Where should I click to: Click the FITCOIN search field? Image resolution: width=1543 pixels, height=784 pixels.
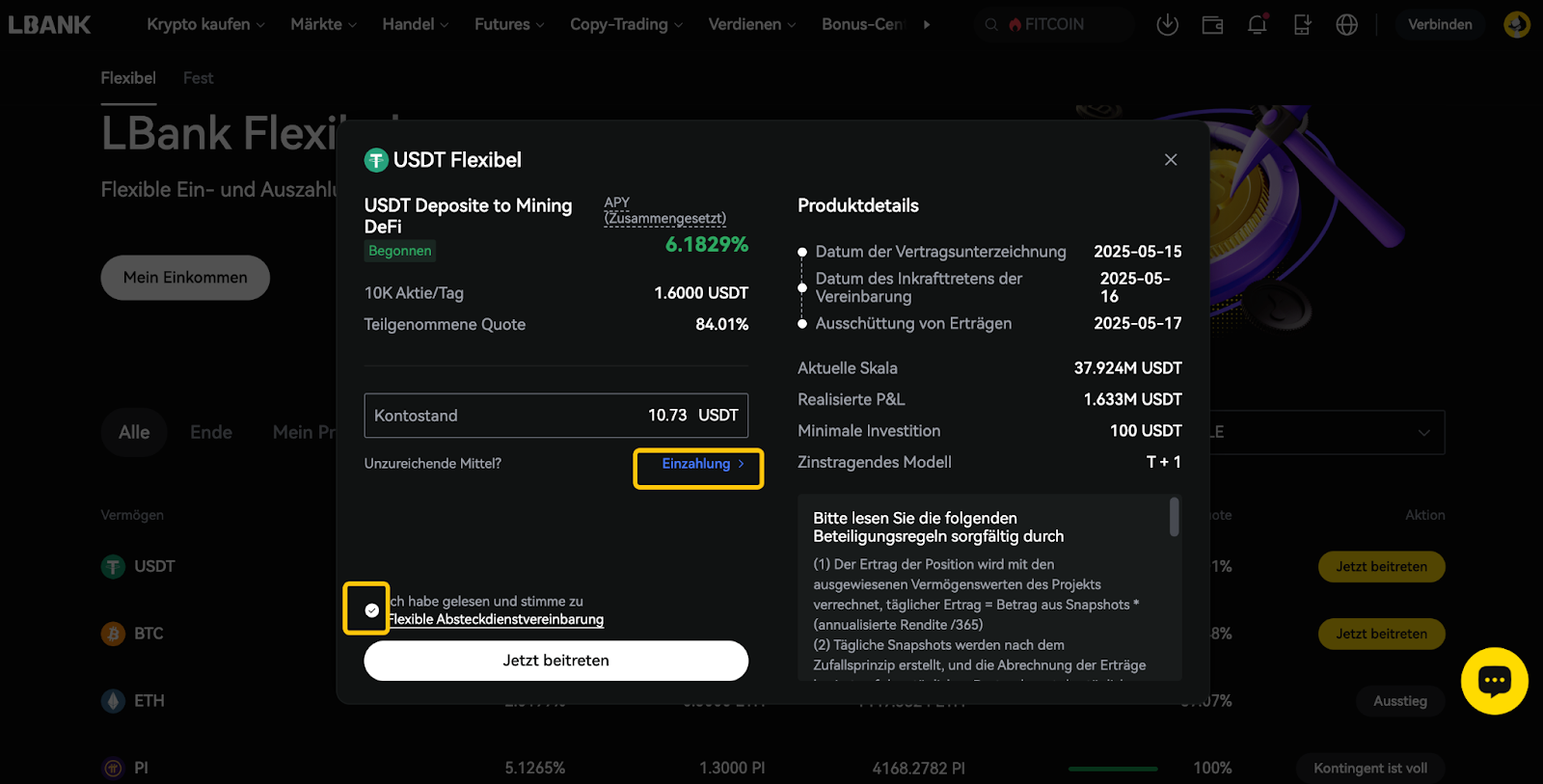[x=1053, y=24]
